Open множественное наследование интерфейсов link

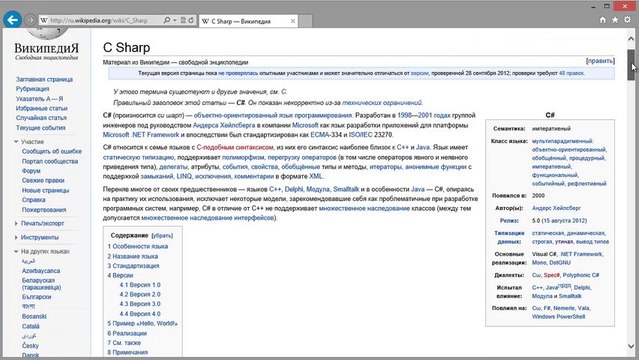point(208,218)
